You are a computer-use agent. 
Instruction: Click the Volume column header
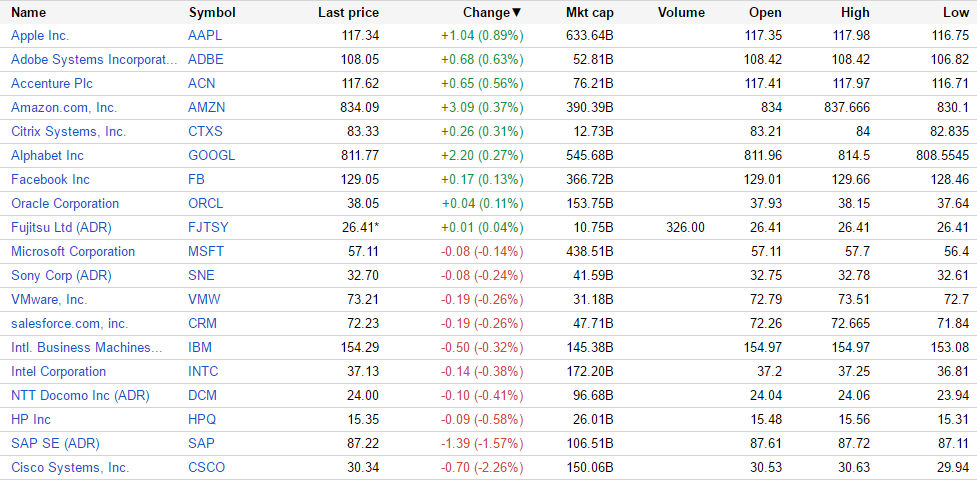coord(681,12)
